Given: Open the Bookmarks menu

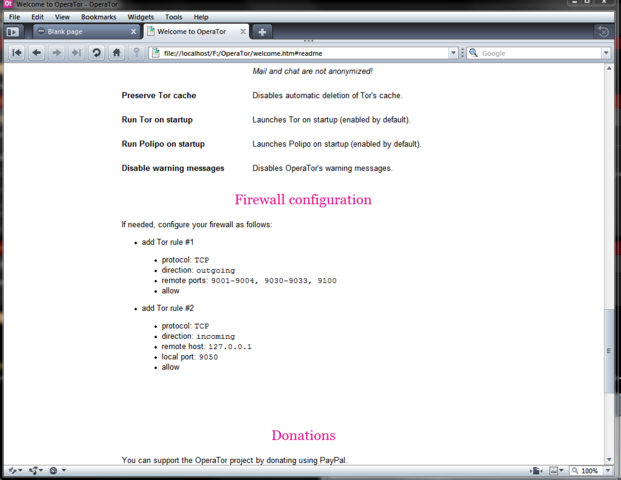Looking at the screenshot, I should pos(99,17).
